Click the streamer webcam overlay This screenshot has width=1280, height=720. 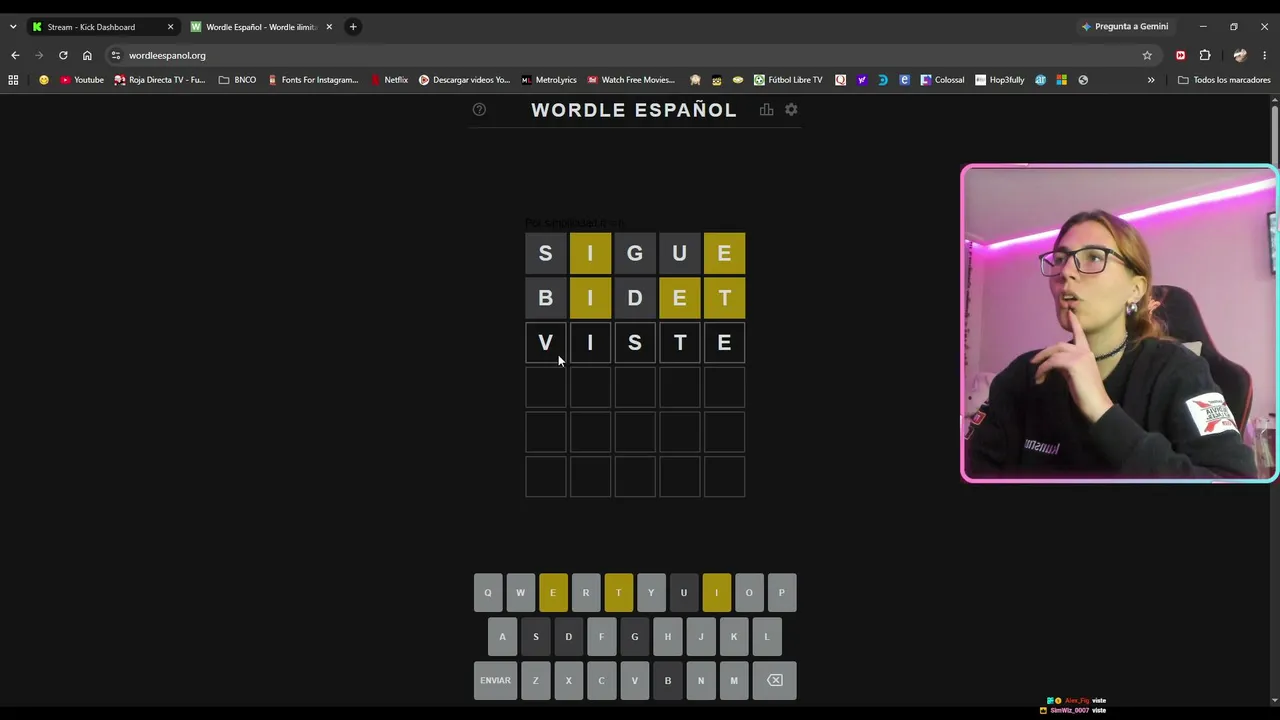point(1119,323)
